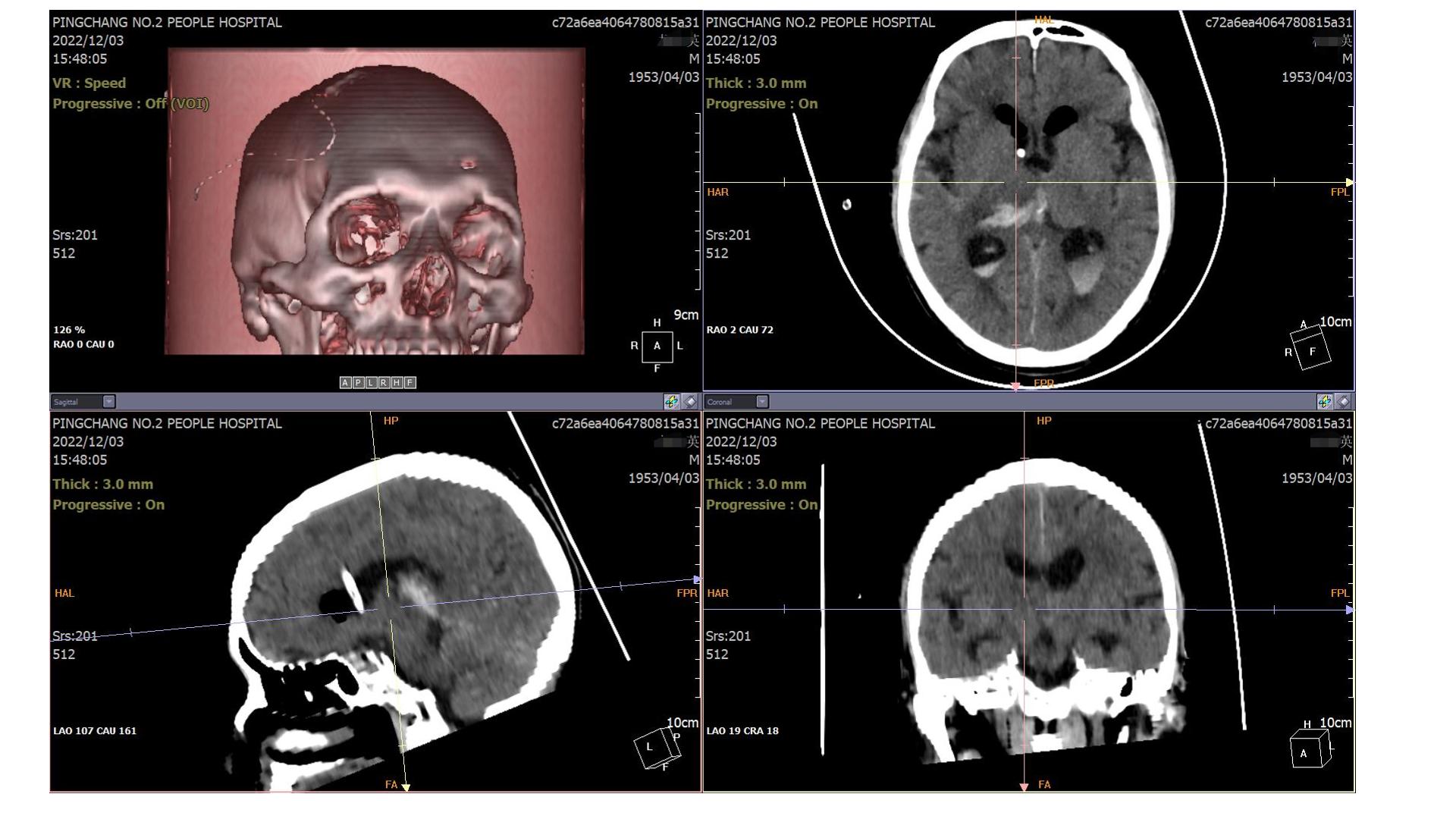Select the R right view button
The width and height of the screenshot is (1456, 819).
(384, 383)
